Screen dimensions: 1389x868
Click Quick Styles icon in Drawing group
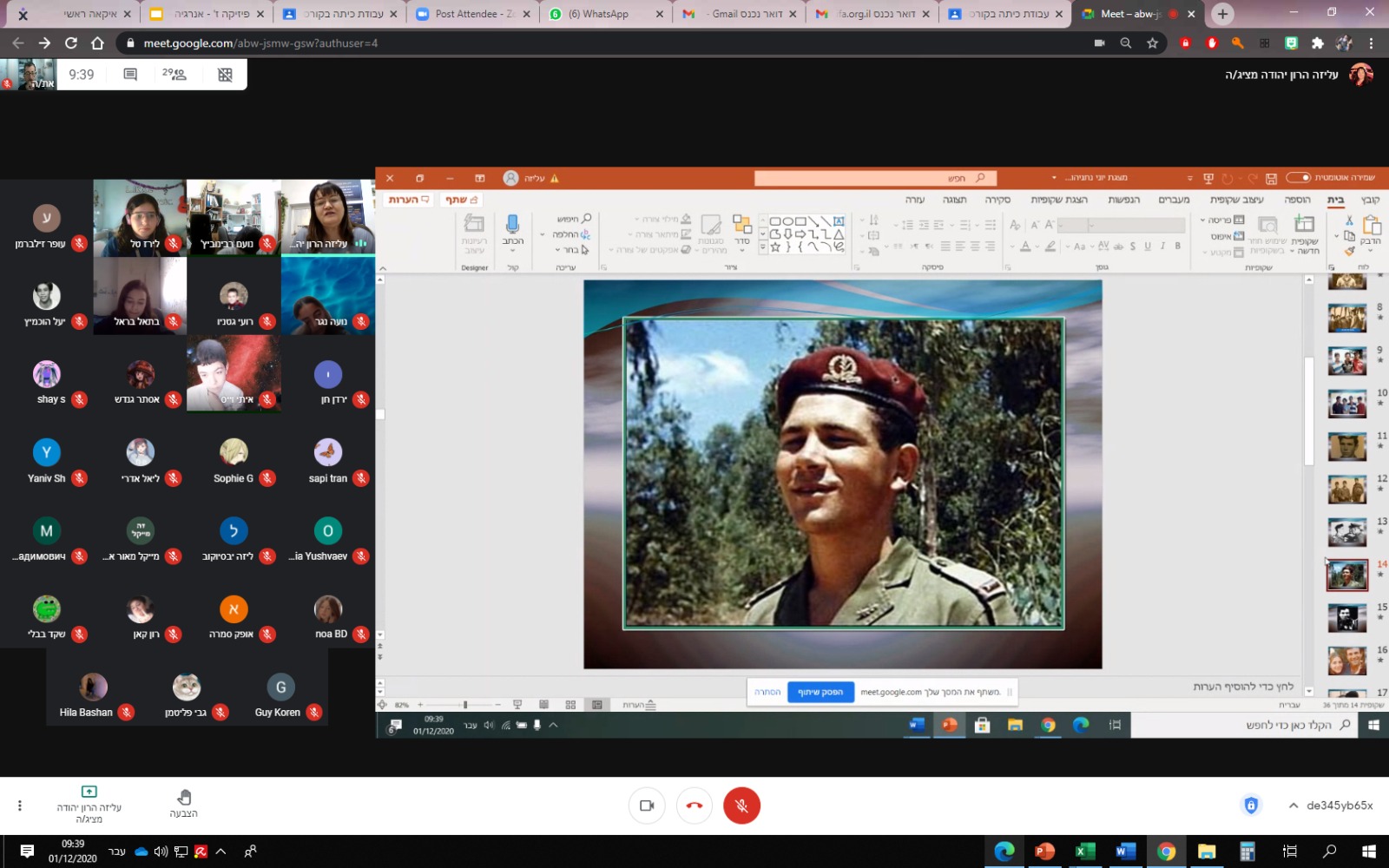tap(711, 225)
